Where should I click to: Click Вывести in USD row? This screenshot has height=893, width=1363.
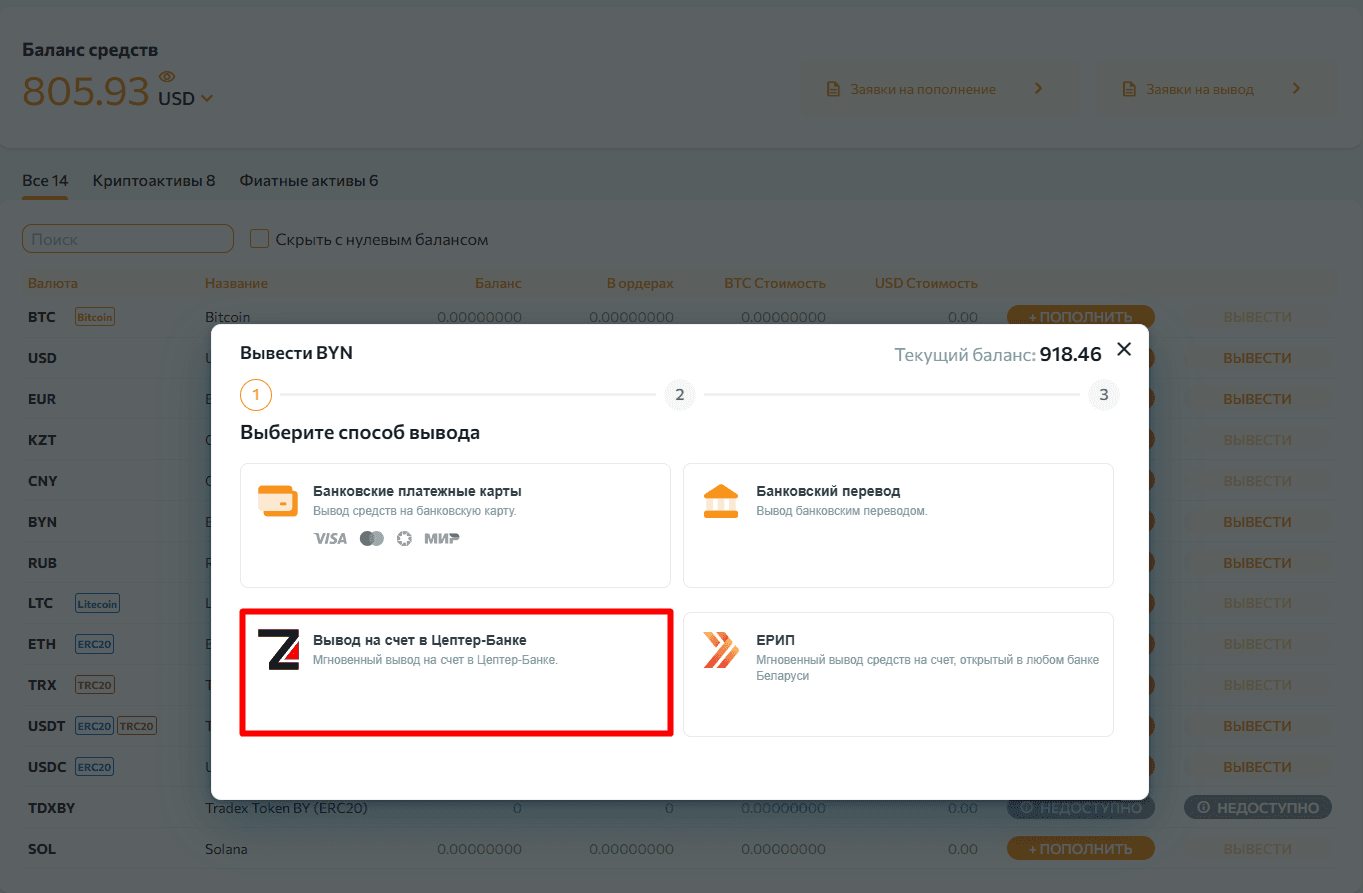pyautogui.click(x=1258, y=358)
